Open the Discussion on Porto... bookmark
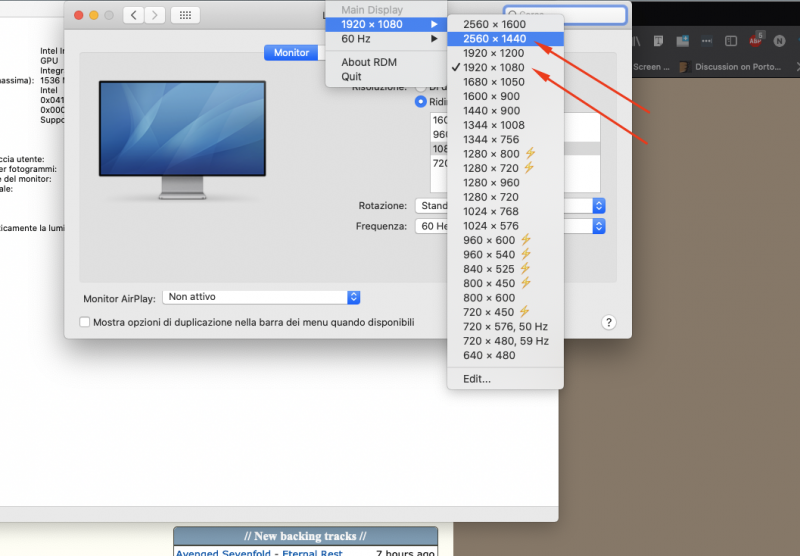 click(x=731, y=67)
